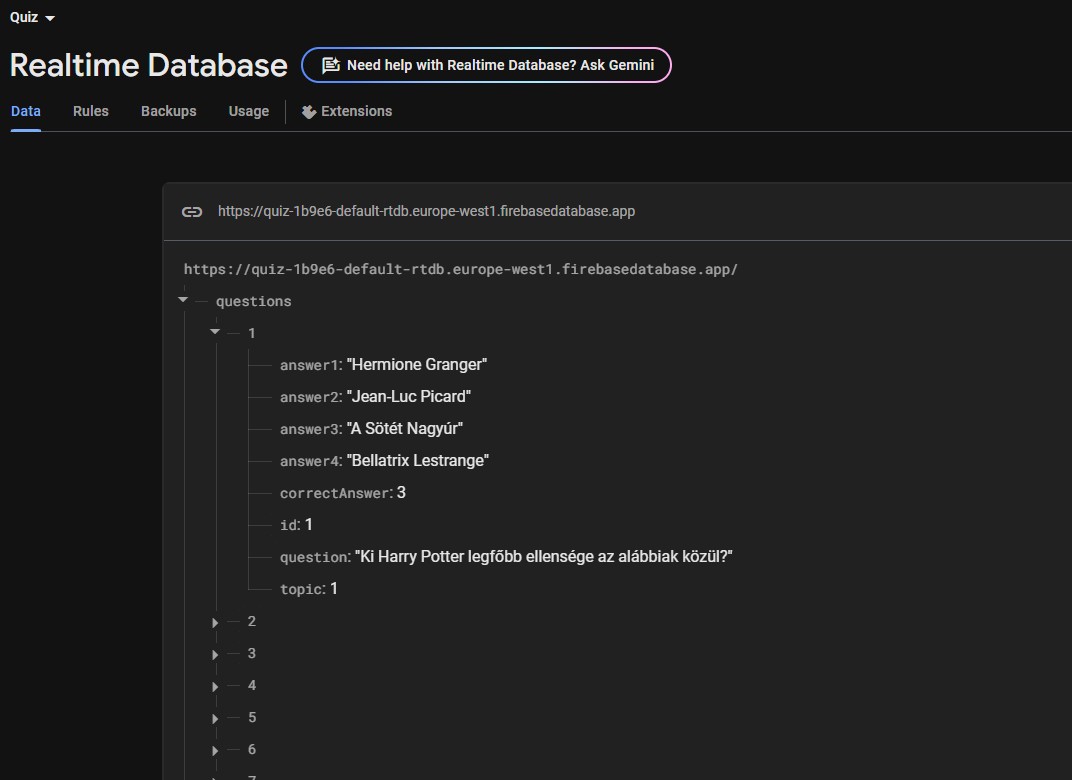This screenshot has height=780, width=1072.
Task: Click the Gemini chat sparkle icon
Action: [x=330, y=66]
